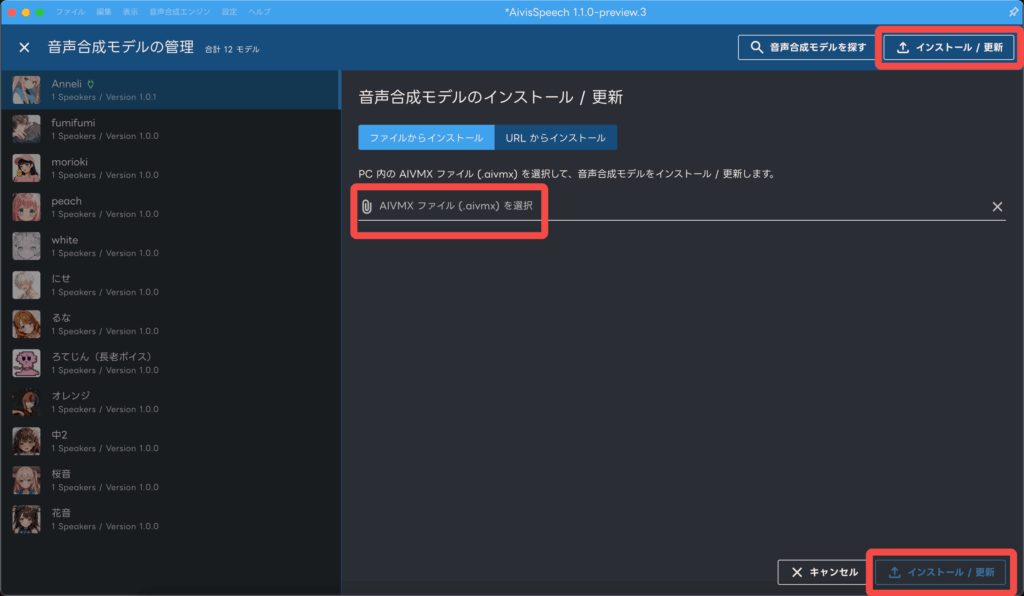Open the ファイル menu

(x=70, y=12)
